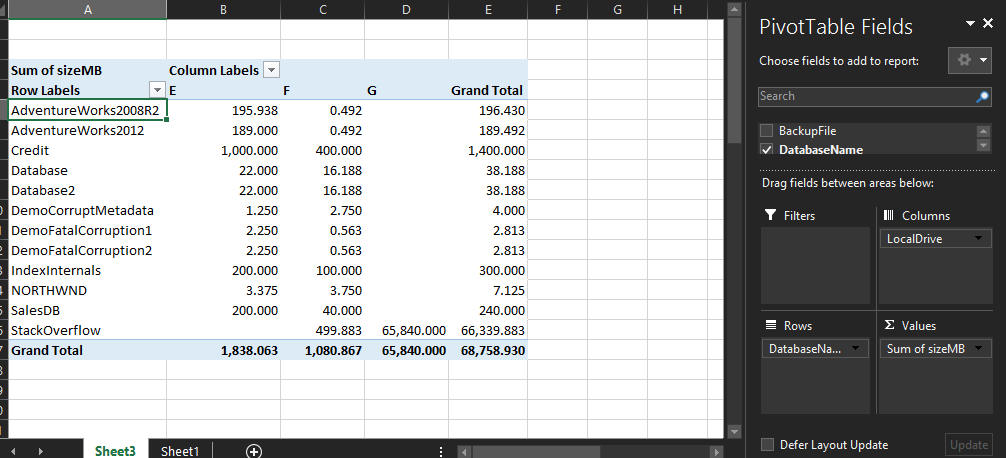Screen dimensions: 1006x458
Task: Select cell with value 1,838.063
Action: (x=223, y=350)
